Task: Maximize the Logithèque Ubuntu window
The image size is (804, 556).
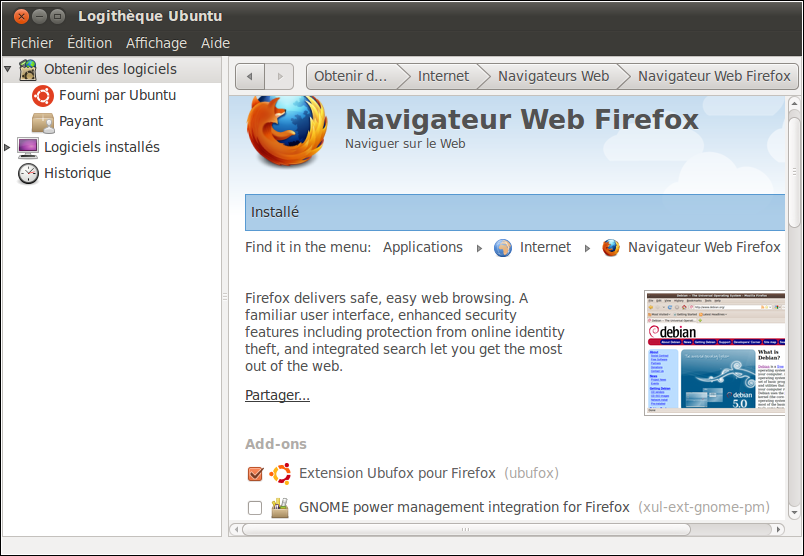Action: [x=58, y=16]
